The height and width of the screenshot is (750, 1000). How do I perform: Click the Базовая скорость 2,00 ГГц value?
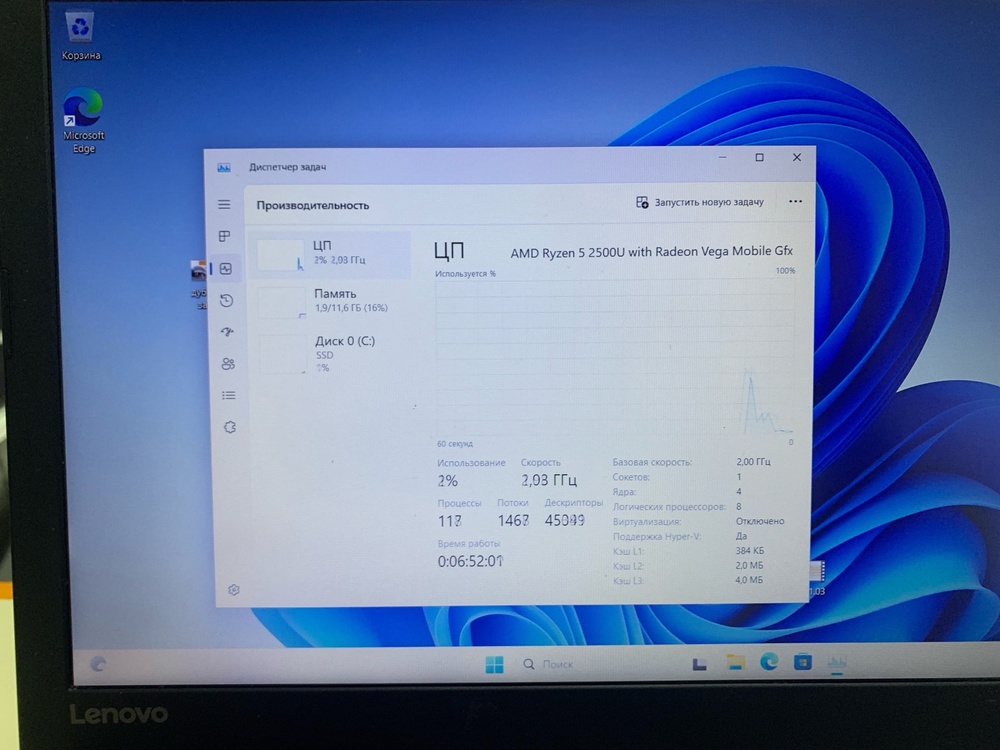point(753,462)
